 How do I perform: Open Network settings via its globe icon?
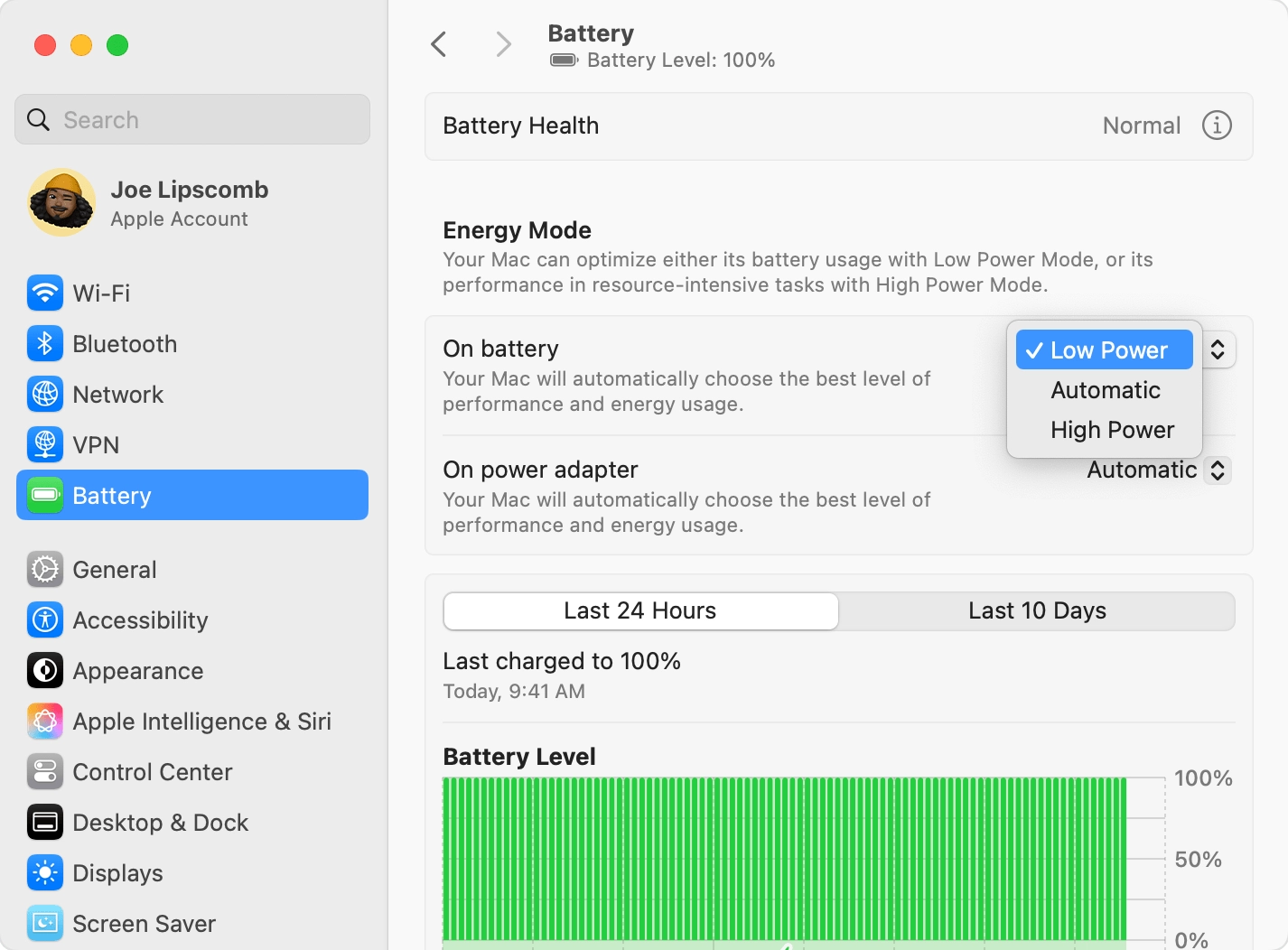coord(44,394)
